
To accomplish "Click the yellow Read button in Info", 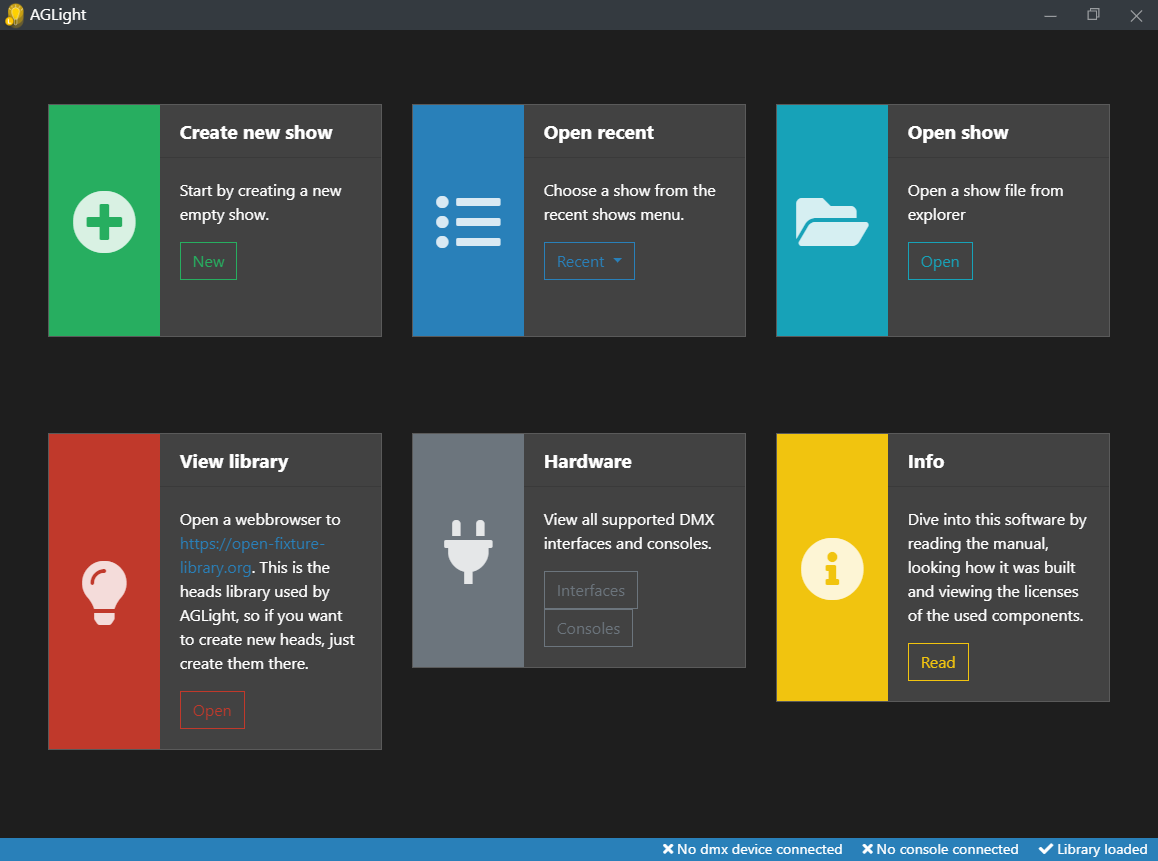I will [938, 662].
